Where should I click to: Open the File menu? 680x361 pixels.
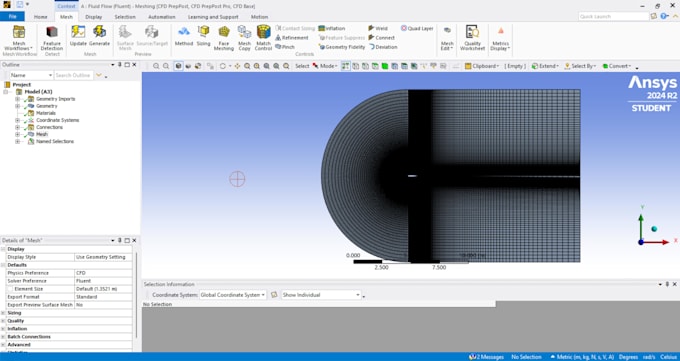13,16
